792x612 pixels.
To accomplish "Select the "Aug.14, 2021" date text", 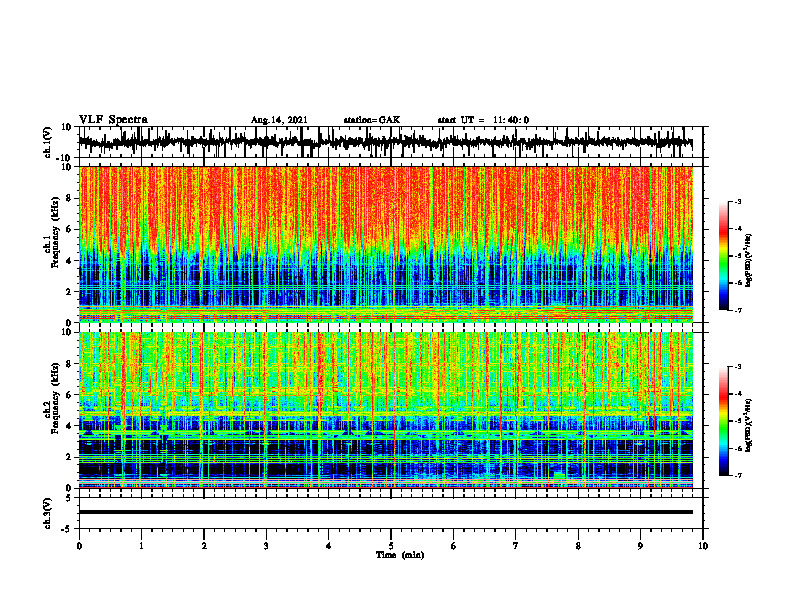I will pyautogui.click(x=279, y=120).
